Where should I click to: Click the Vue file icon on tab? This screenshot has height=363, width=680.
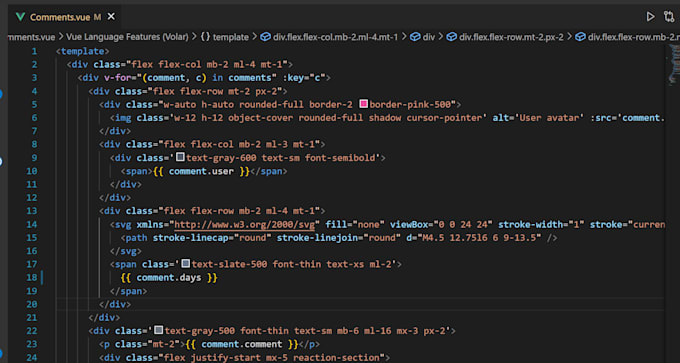20,17
